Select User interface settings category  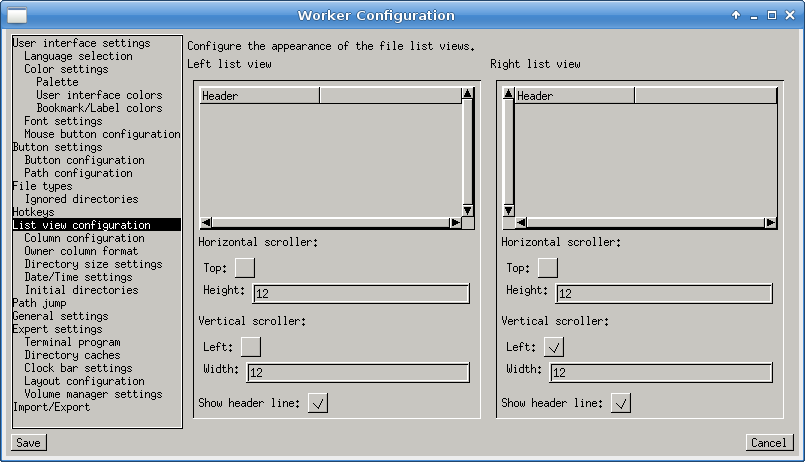(81, 43)
